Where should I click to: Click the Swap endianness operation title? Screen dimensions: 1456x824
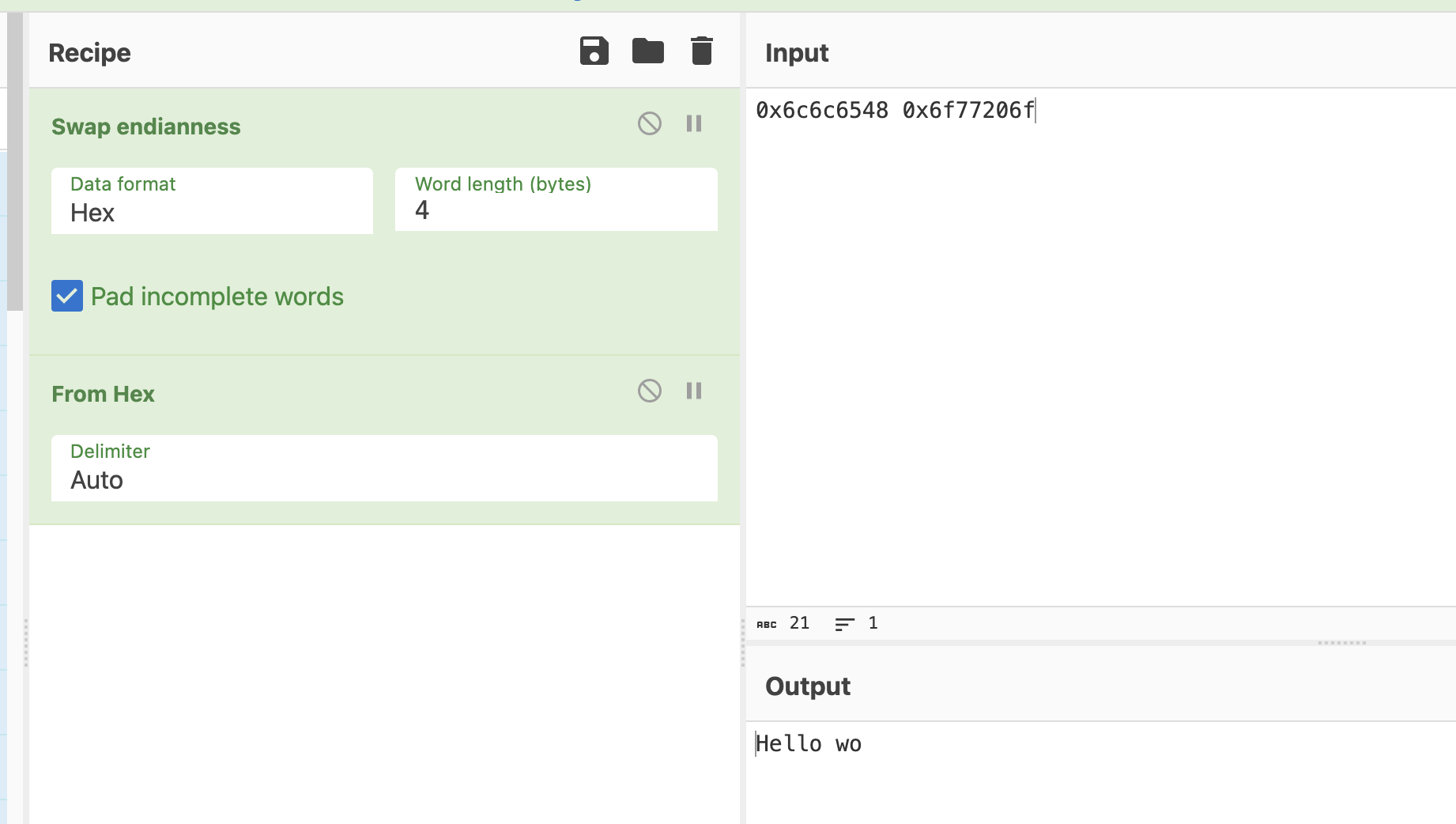tap(145, 126)
